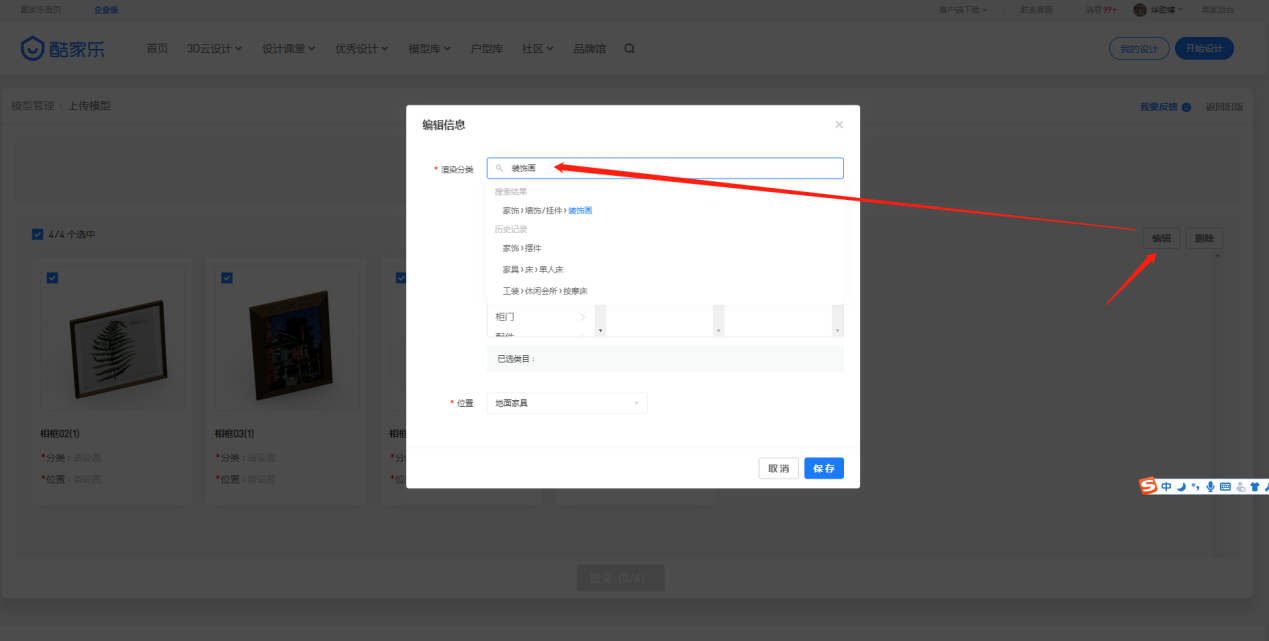Click the microphone icon on Sogou toolbar
Viewport: 1269px width, 641px height.
click(x=1210, y=486)
